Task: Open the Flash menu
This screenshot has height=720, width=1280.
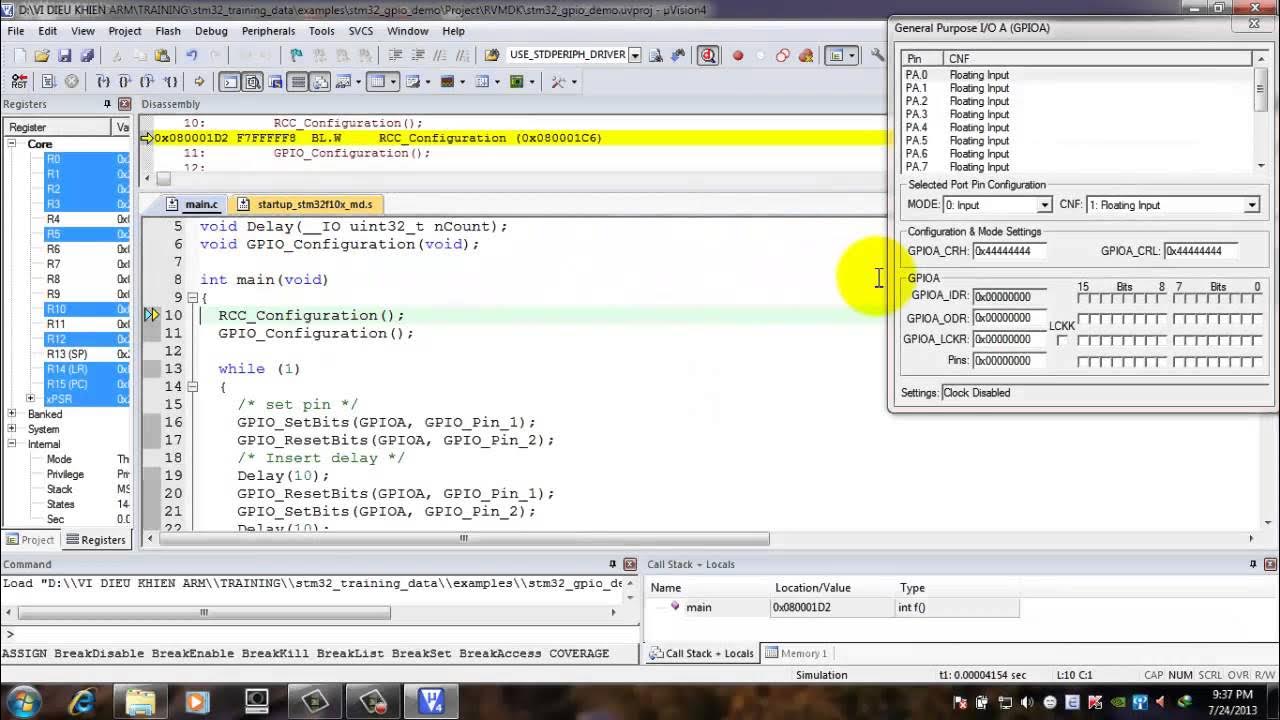Action: 168,31
